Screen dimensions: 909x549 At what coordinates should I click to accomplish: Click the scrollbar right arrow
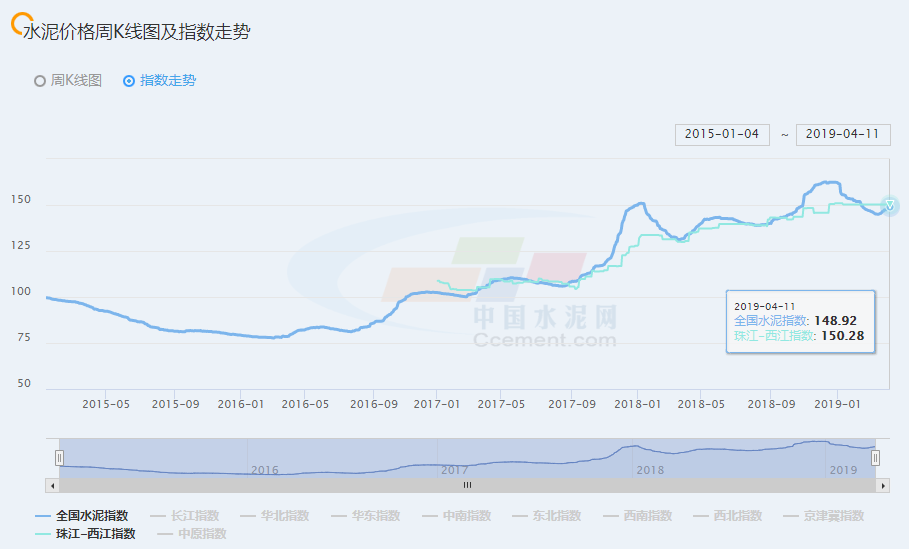tap(882, 485)
